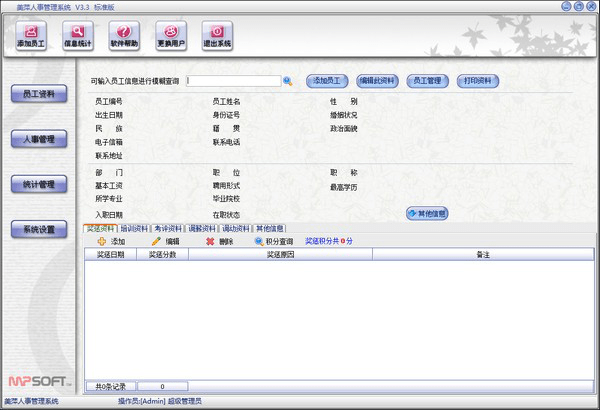Switch to the 调薪资料 tab
The width and height of the screenshot is (600, 410).
click(202, 229)
